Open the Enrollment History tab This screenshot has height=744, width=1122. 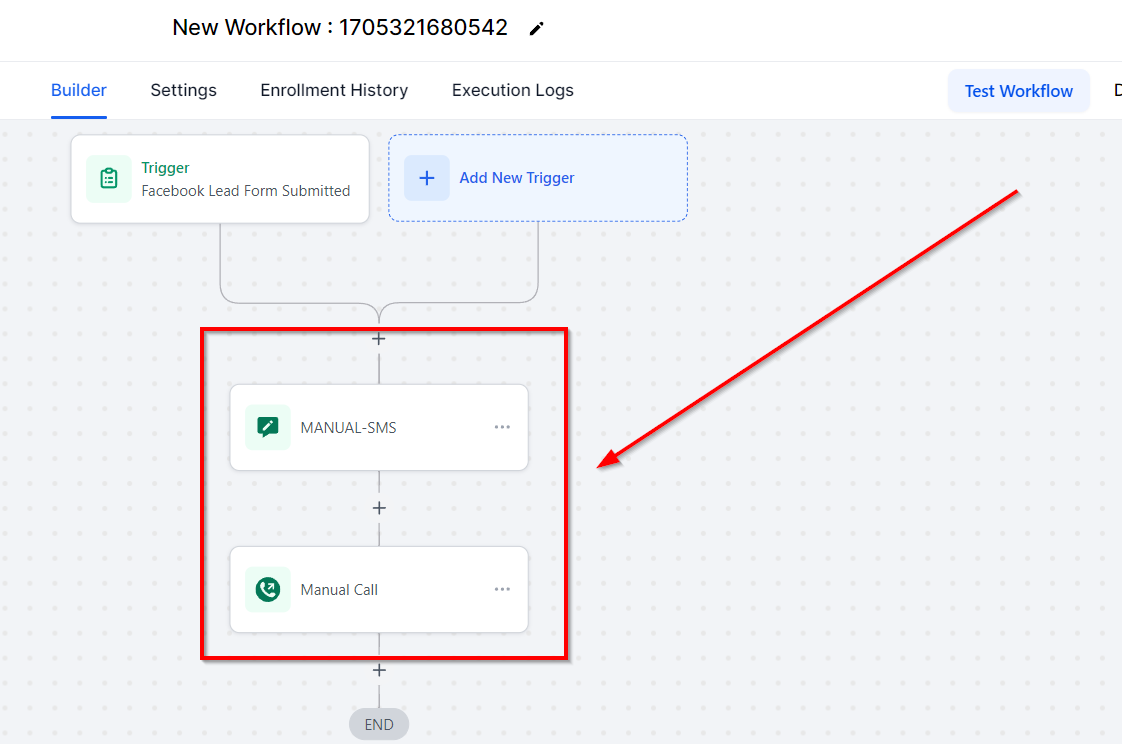tap(334, 90)
